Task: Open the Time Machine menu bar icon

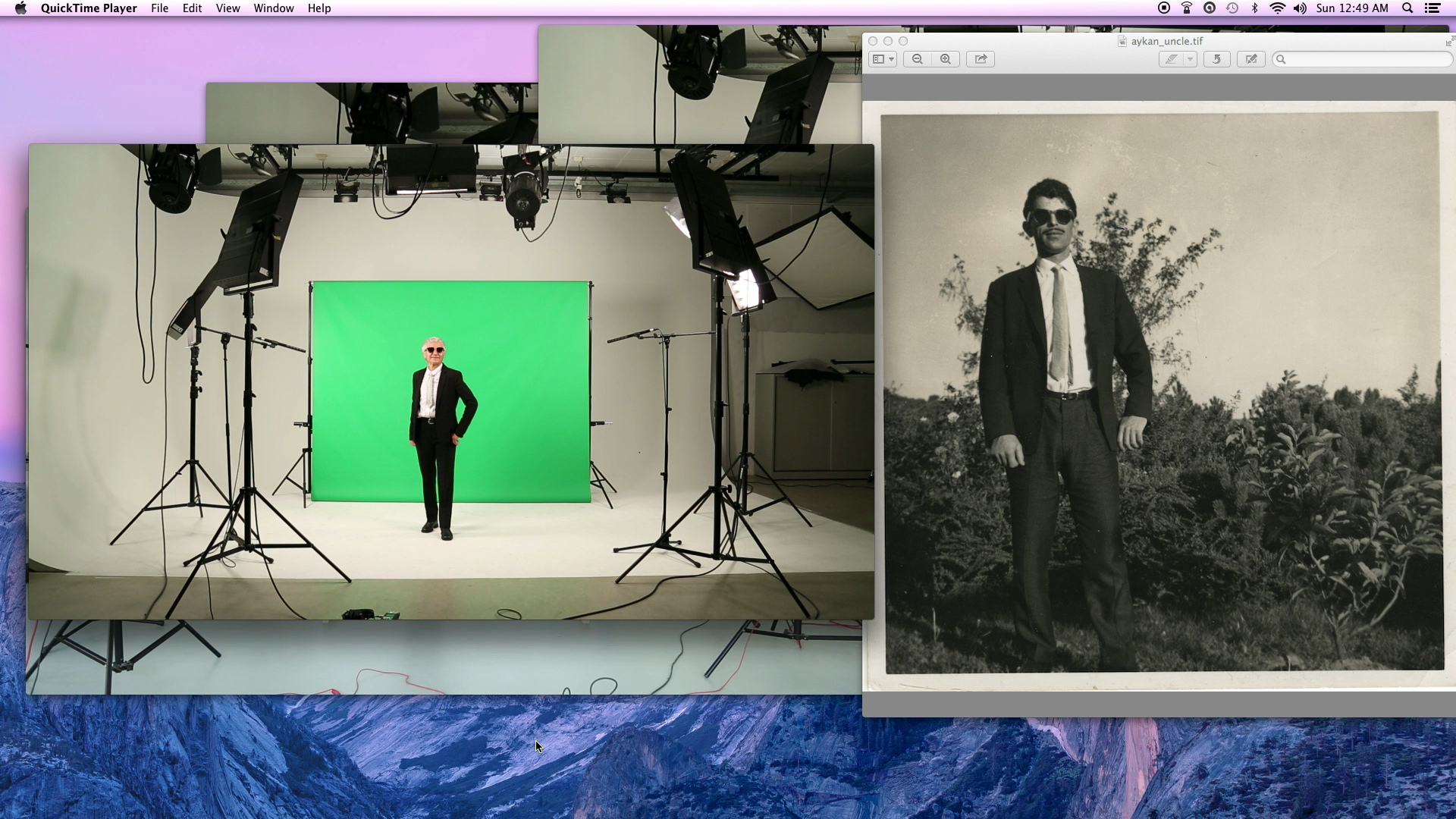Action: [x=1232, y=8]
